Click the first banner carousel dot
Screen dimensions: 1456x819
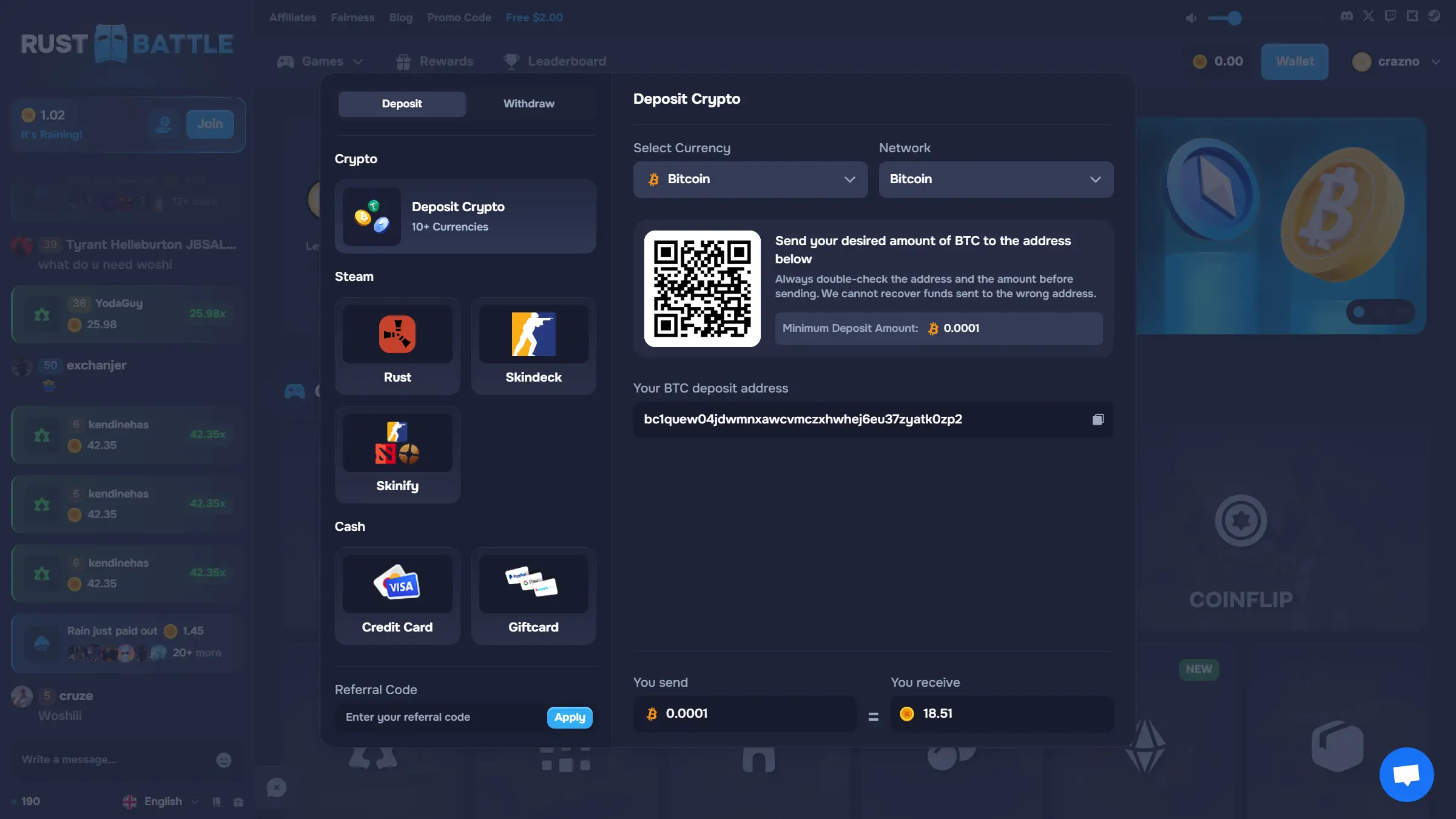click(x=1359, y=312)
